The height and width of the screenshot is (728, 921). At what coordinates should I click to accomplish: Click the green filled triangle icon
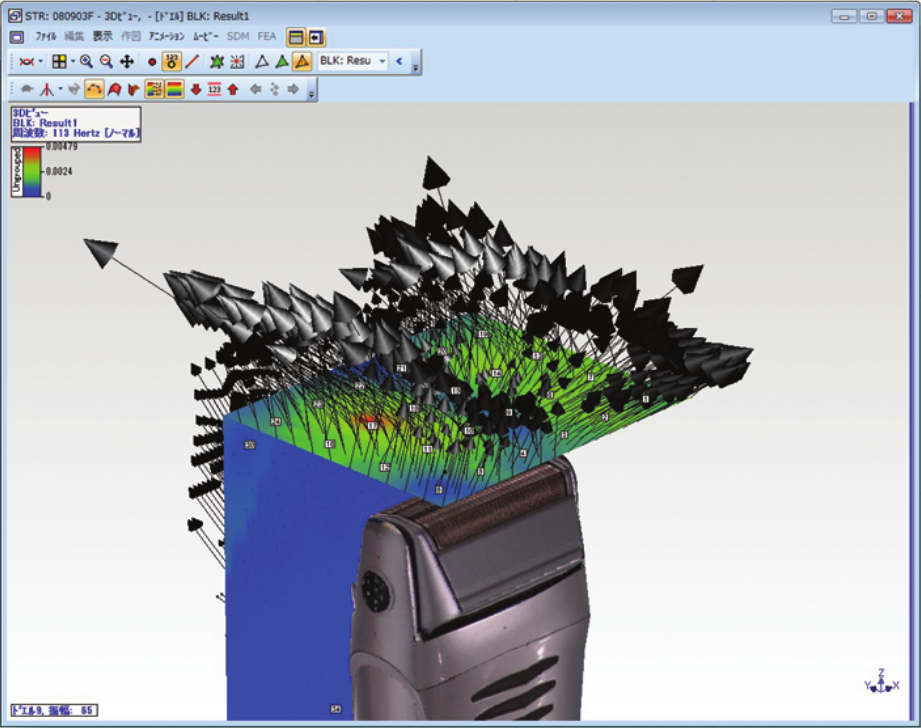click(x=281, y=62)
